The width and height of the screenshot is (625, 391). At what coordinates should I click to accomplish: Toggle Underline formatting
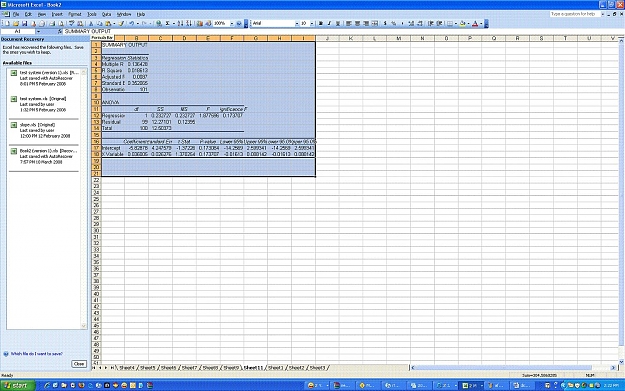coord(338,24)
